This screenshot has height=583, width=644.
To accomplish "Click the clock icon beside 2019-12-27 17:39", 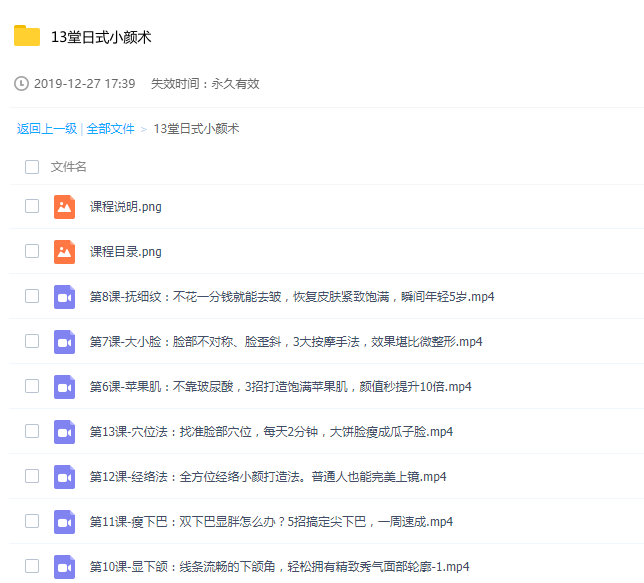I will click(x=21, y=83).
